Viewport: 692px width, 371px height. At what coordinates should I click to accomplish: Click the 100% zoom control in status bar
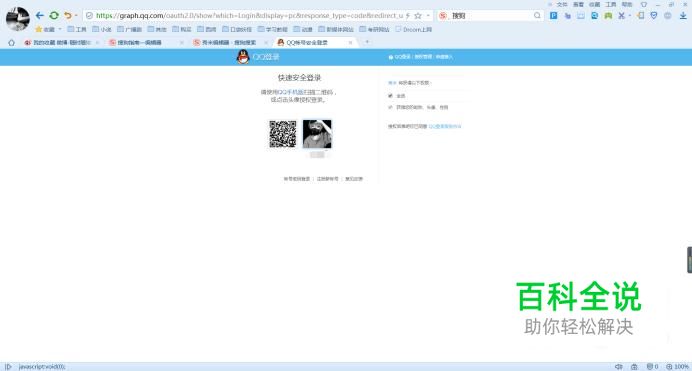point(678,367)
